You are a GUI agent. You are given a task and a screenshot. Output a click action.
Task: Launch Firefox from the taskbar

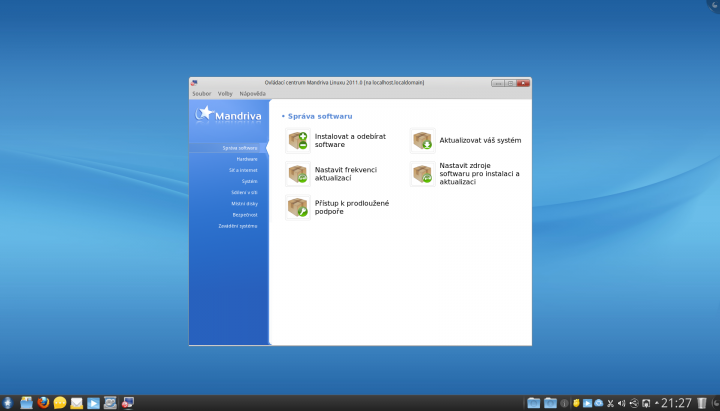(x=43, y=403)
